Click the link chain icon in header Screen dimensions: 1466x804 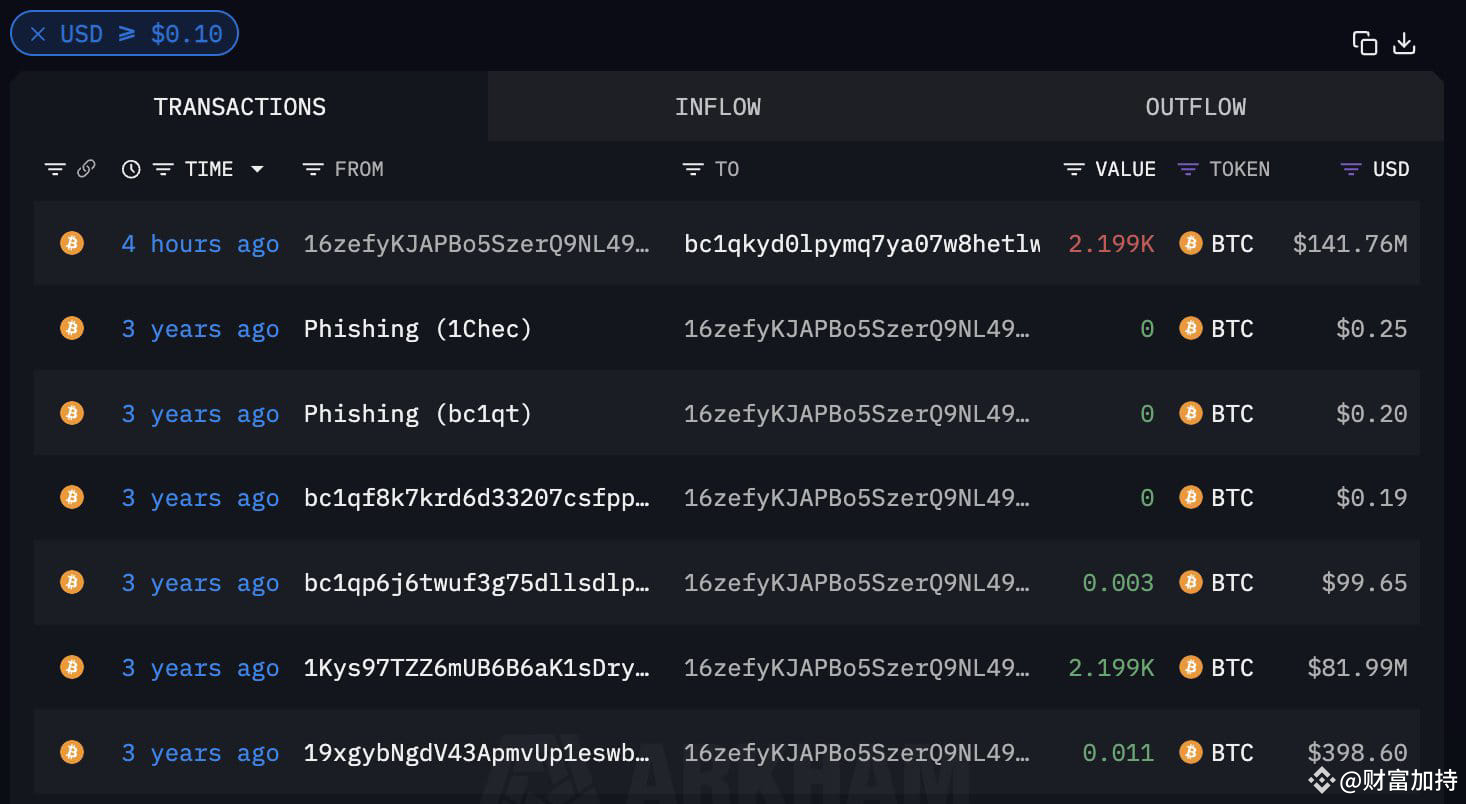tap(86, 169)
